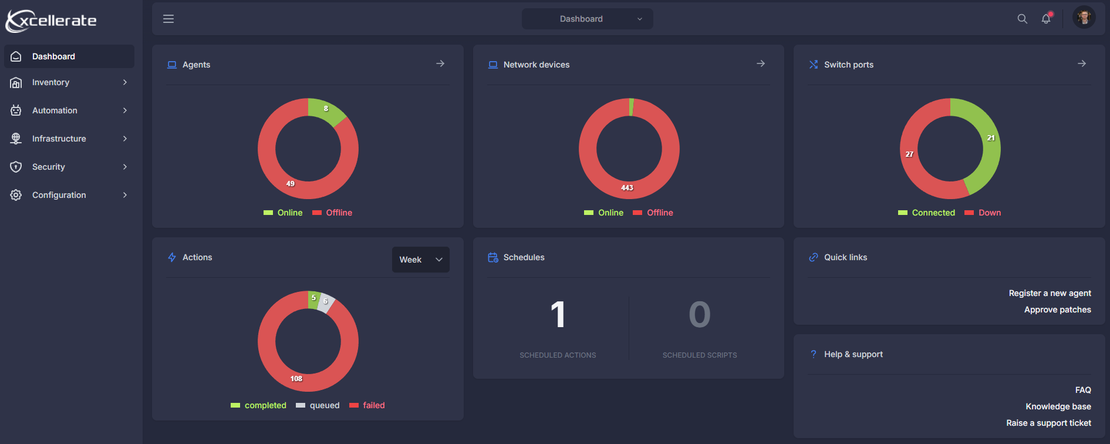
Task: Toggle the Online legend in Agents chart
Action: (283, 212)
